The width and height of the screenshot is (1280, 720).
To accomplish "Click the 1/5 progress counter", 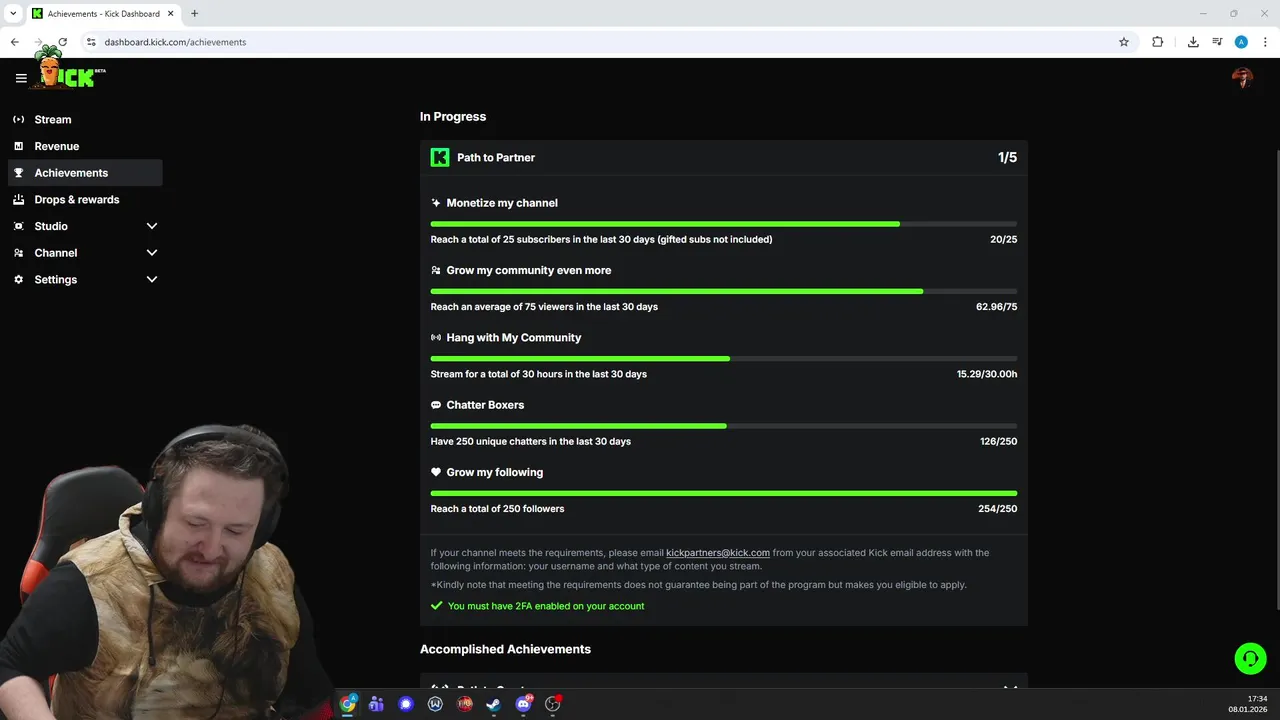I will click(x=1007, y=157).
